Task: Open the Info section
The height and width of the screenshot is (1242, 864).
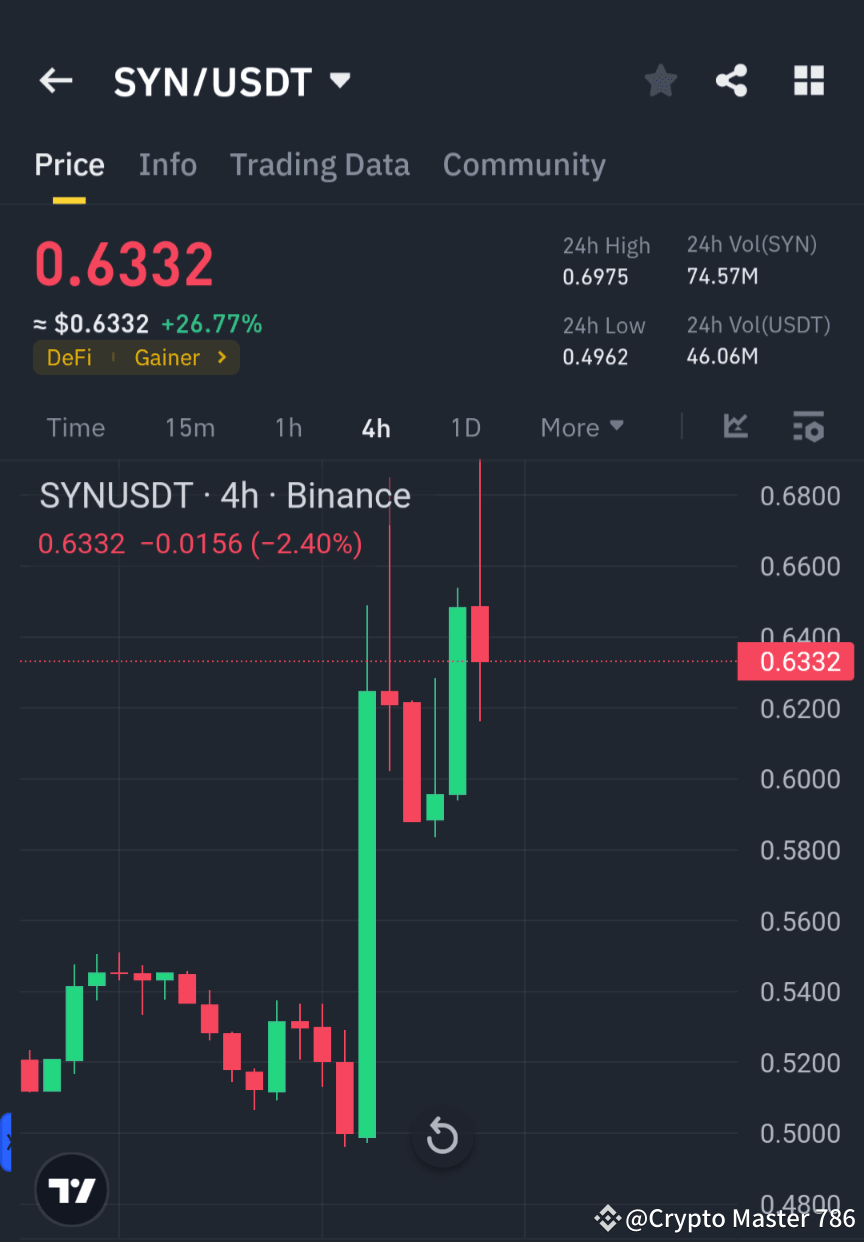Action: [167, 164]
